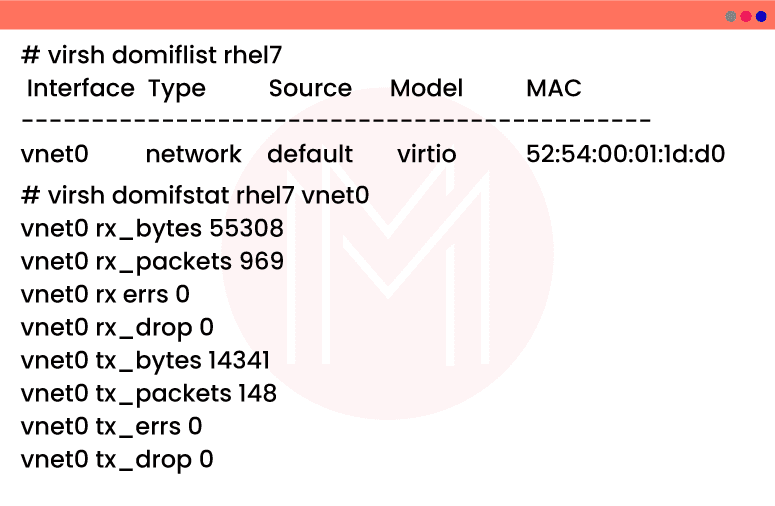The height and width of the screenshot is (506, 775).
Task: Click the red dot in the title bar
Action: coord(746,16)
